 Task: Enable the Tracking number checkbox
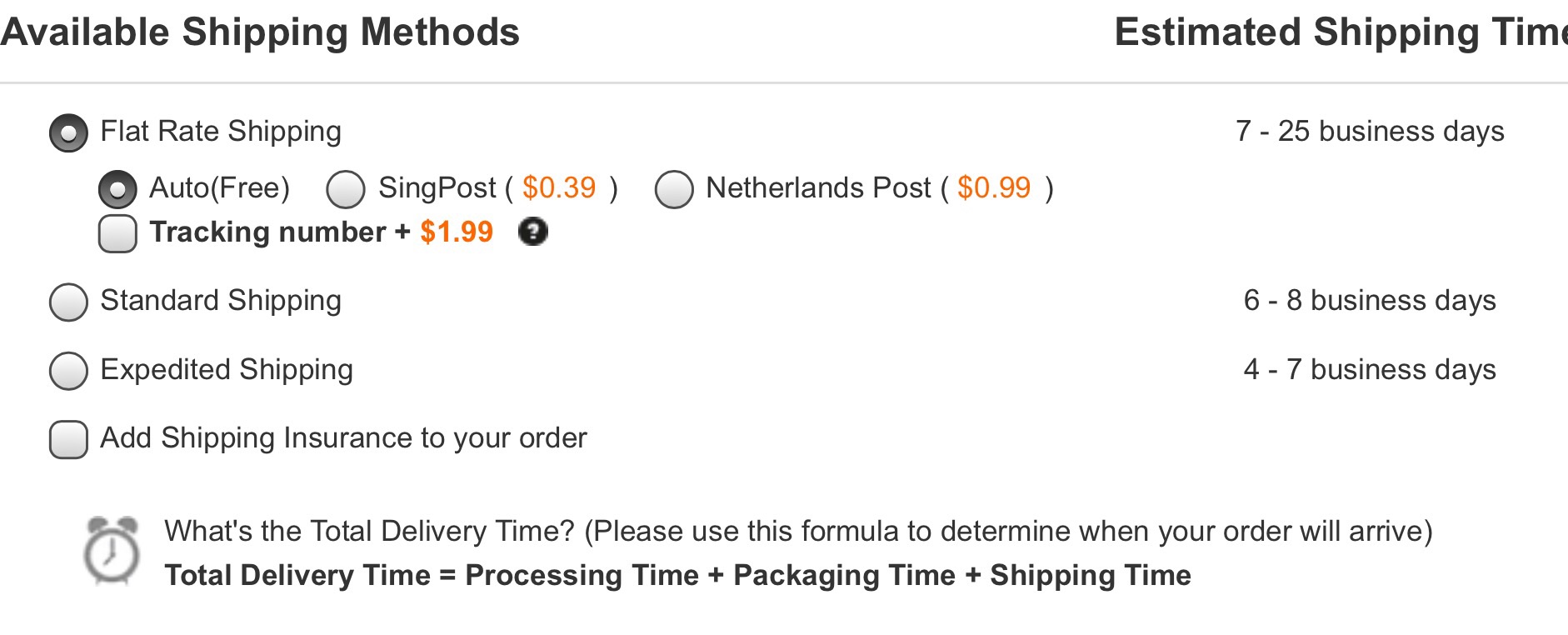[117, 233]
